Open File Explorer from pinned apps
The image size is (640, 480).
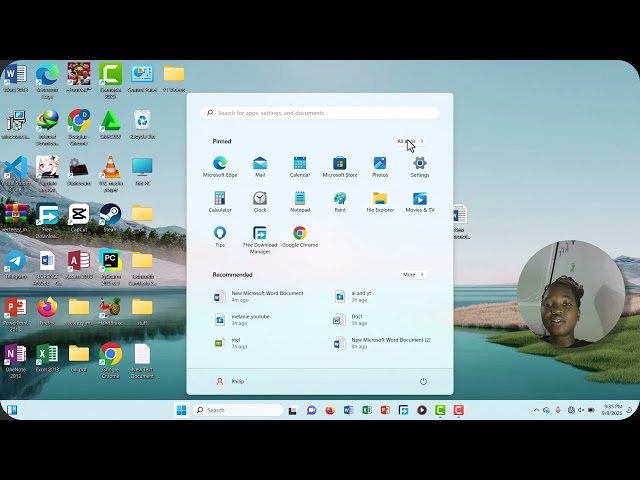pyautogui.click(x=380, y=202)
